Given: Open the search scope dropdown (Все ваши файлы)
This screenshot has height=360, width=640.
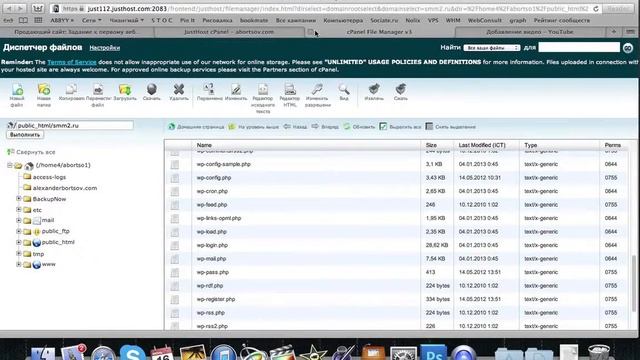Looking at the screenshot, I should coord(491,48).
